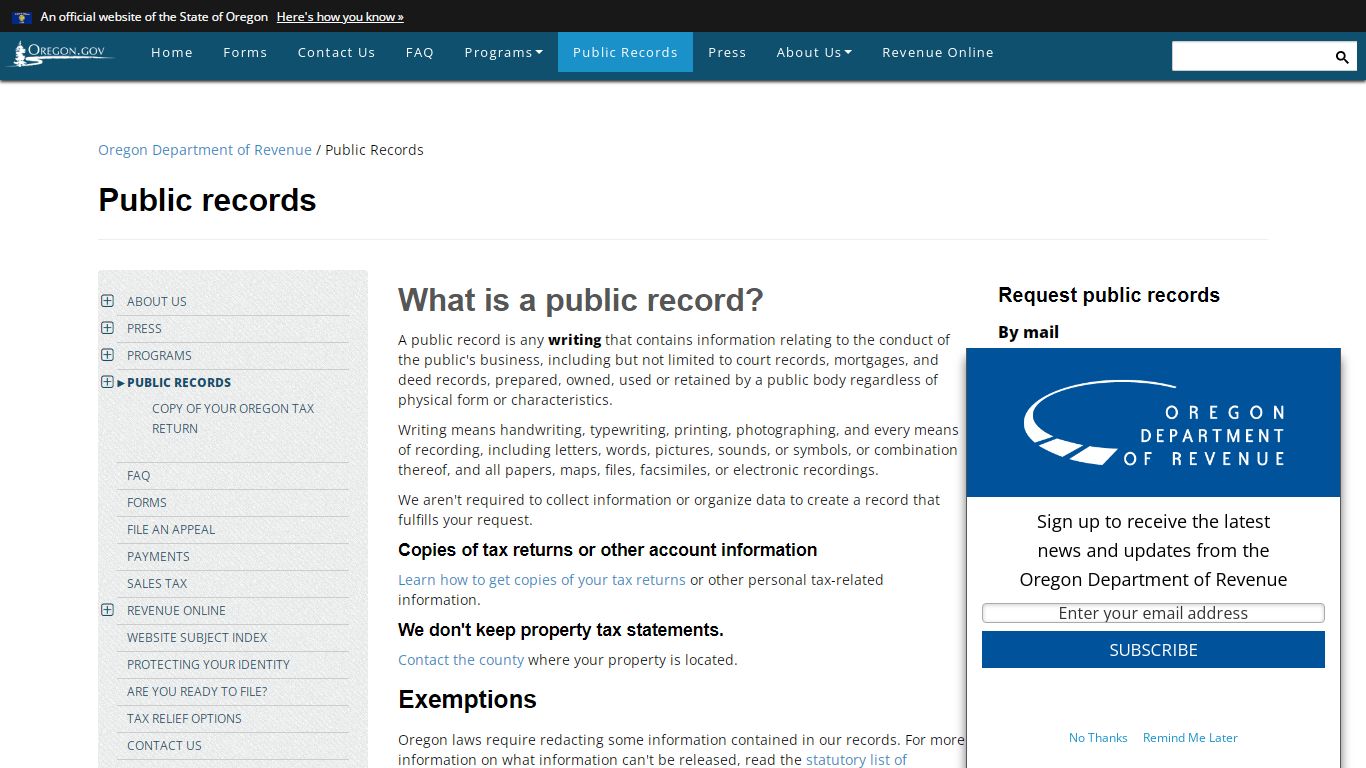Screen dimensions: 1366x768
Task: Expand the About Us sidebar section
Action: point(107,301)
